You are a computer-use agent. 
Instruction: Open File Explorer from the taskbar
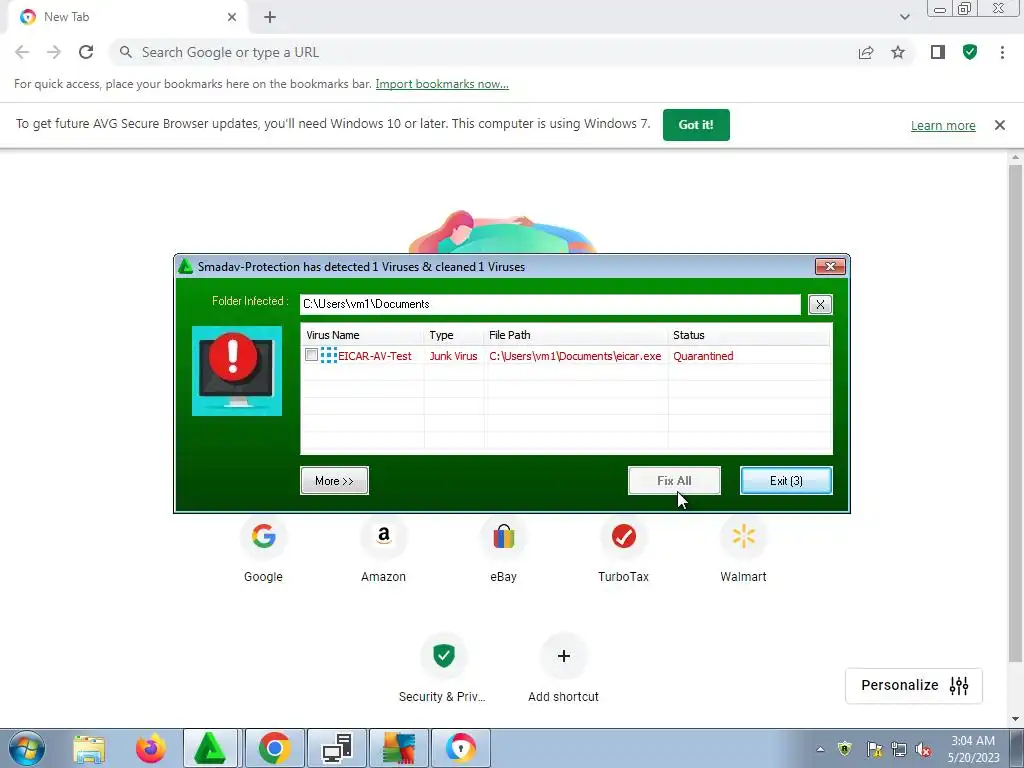click(89, 748)
